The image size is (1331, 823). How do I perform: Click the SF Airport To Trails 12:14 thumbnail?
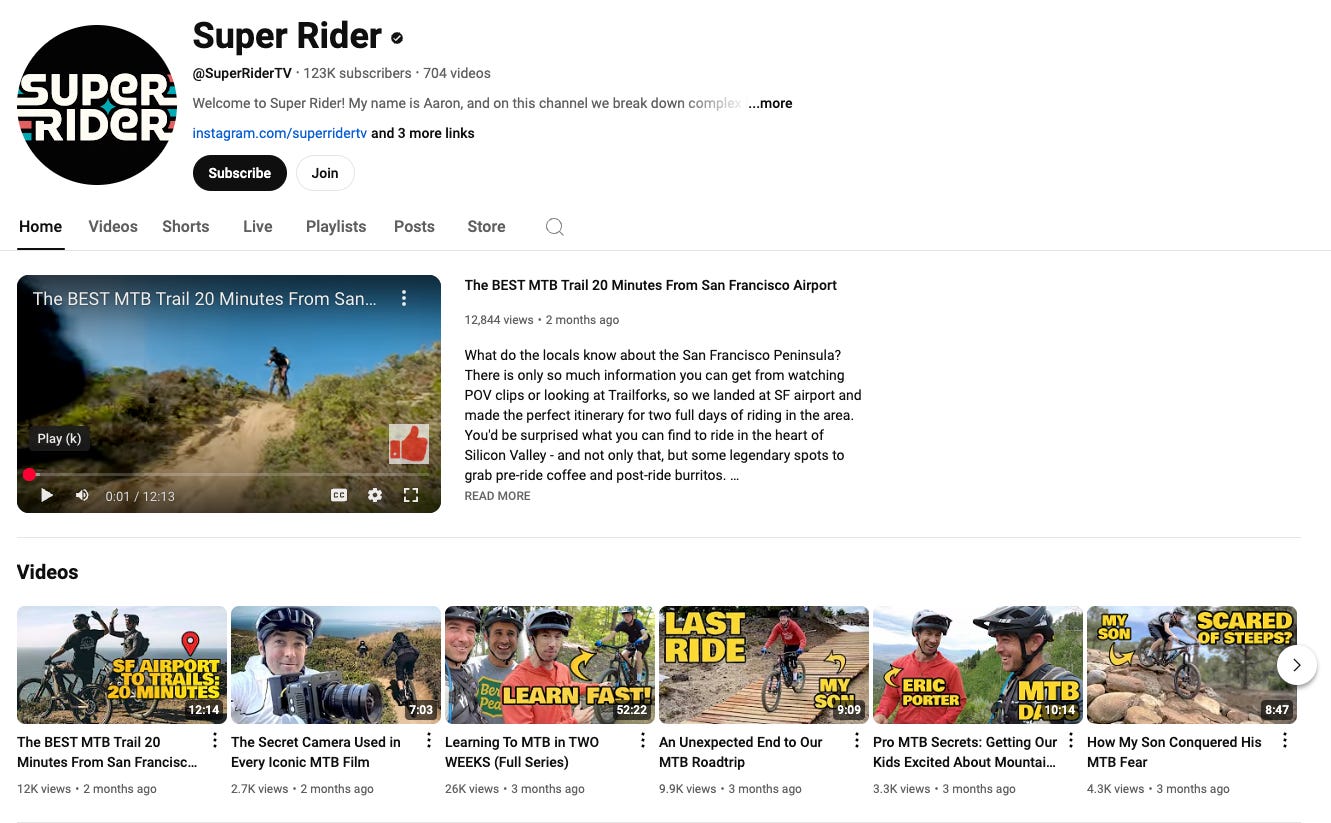click(x=122, y=665)
